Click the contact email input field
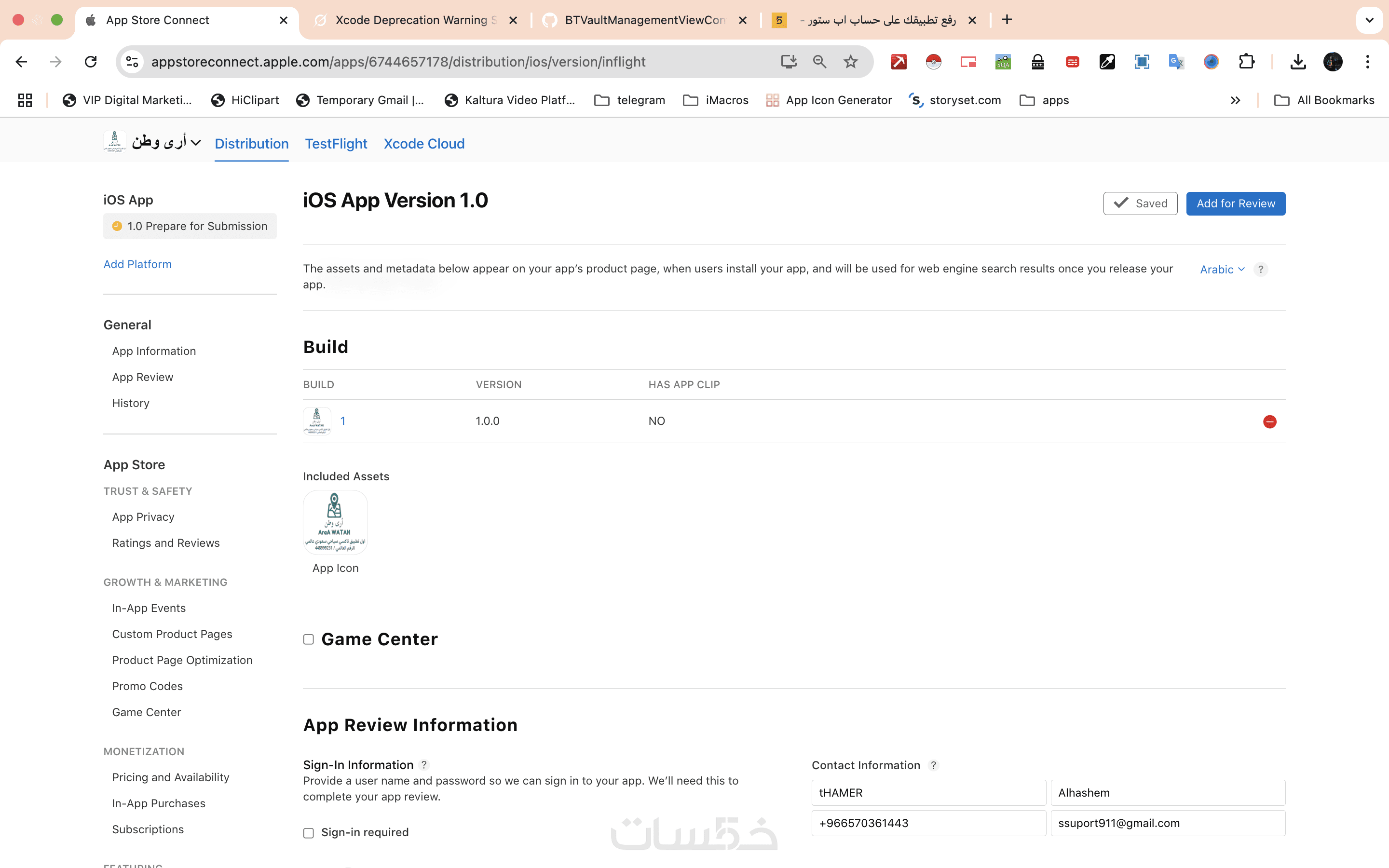The width and height of the screenshot is (1389, 868). tap(1168, 823)
